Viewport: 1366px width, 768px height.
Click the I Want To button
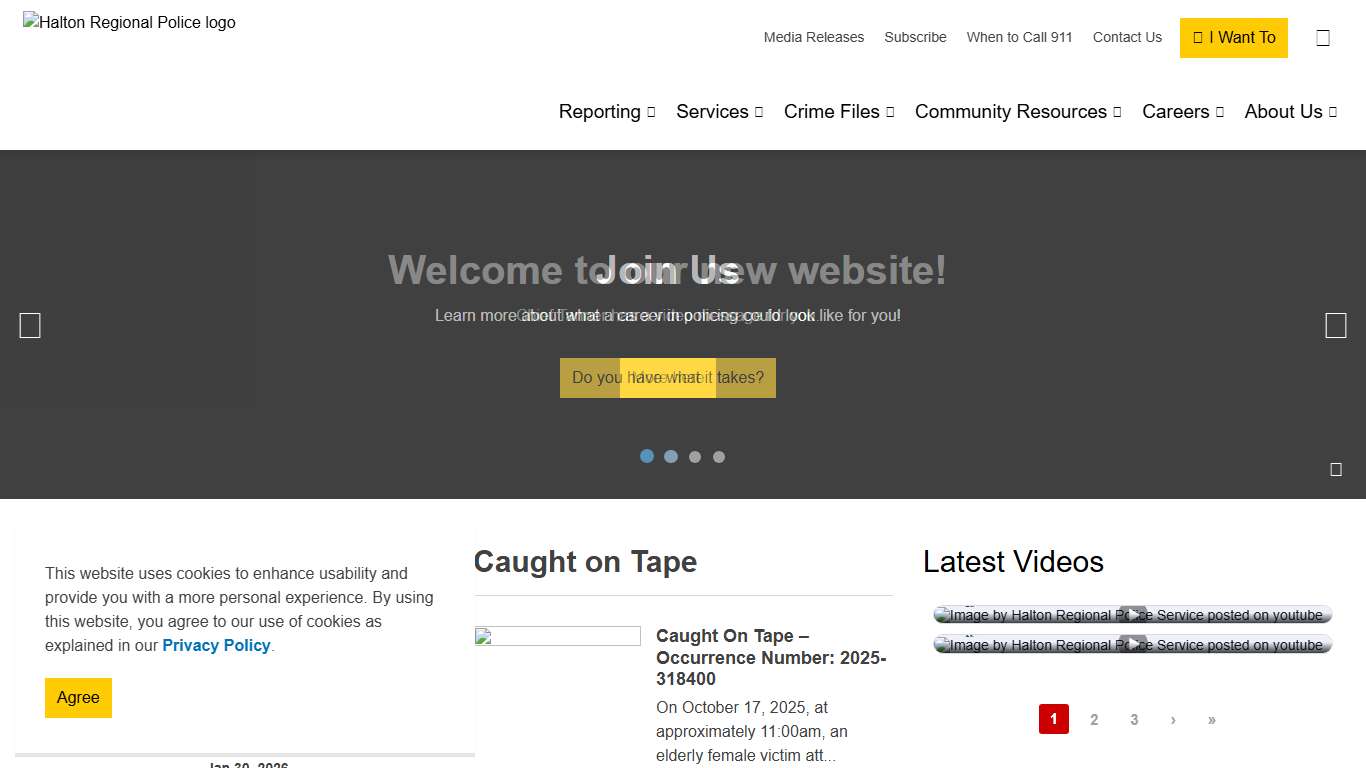point(1233,38)
